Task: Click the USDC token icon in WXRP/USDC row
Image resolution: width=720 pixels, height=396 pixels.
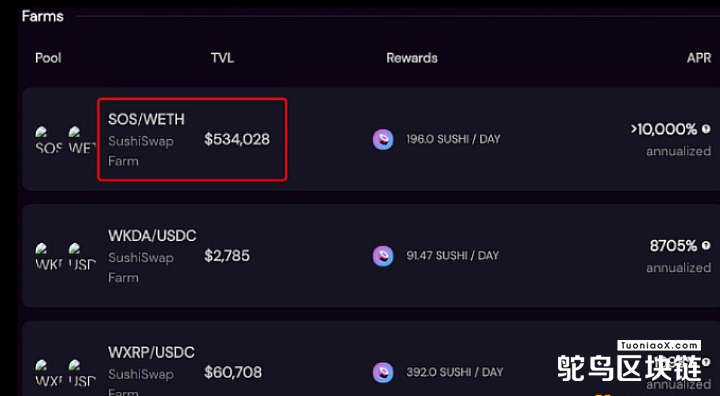Action: pos(82,373)
